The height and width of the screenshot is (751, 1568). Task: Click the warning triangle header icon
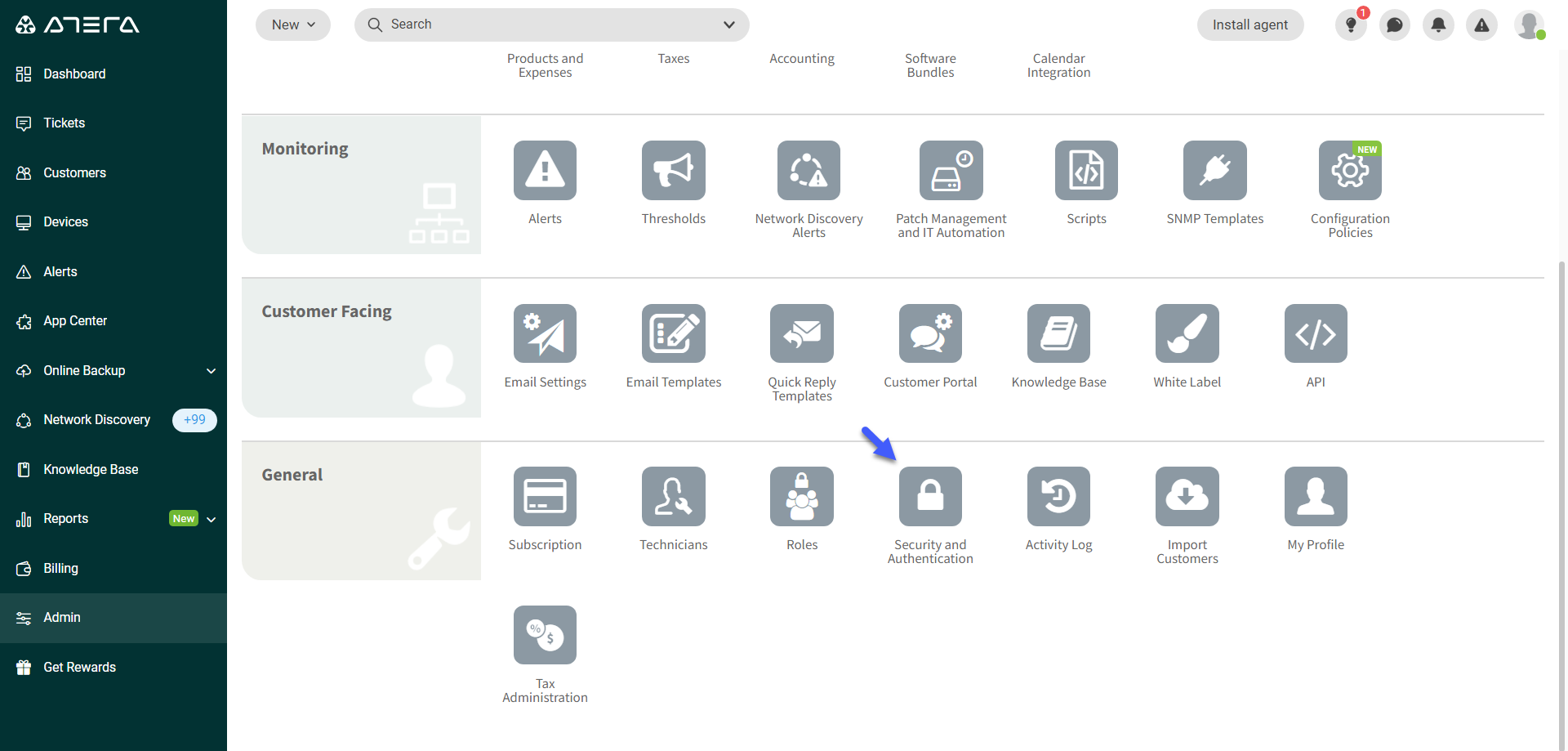point(1481,25)
